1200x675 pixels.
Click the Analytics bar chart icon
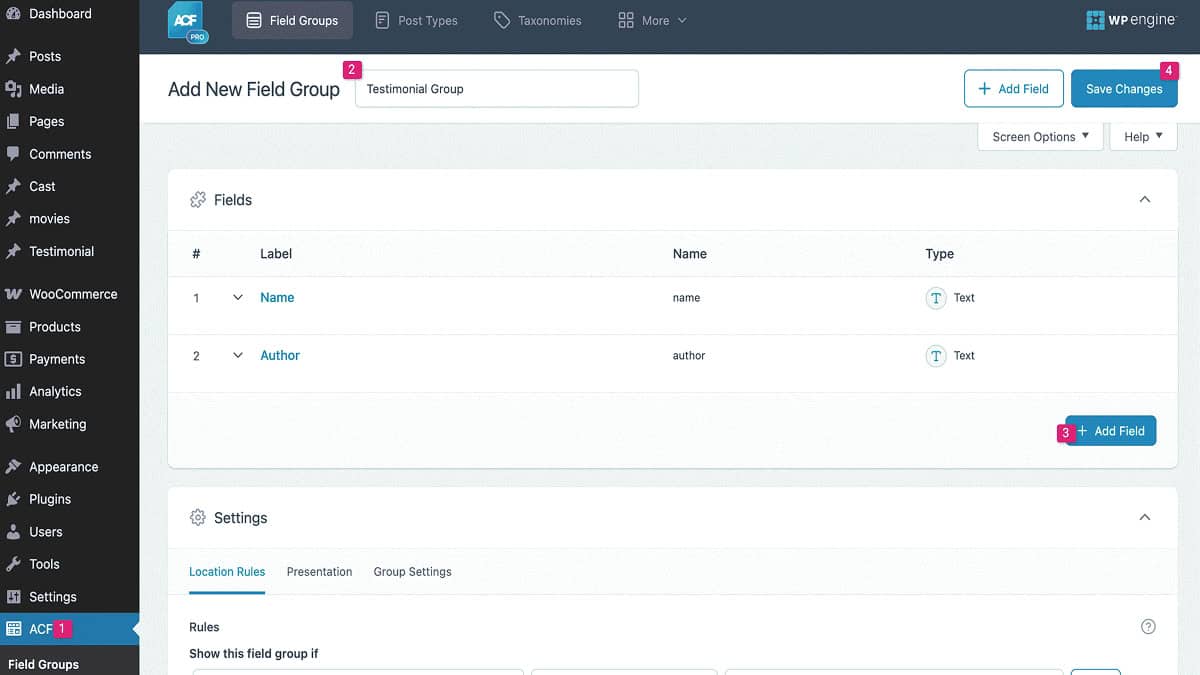[x=13, y=392]
